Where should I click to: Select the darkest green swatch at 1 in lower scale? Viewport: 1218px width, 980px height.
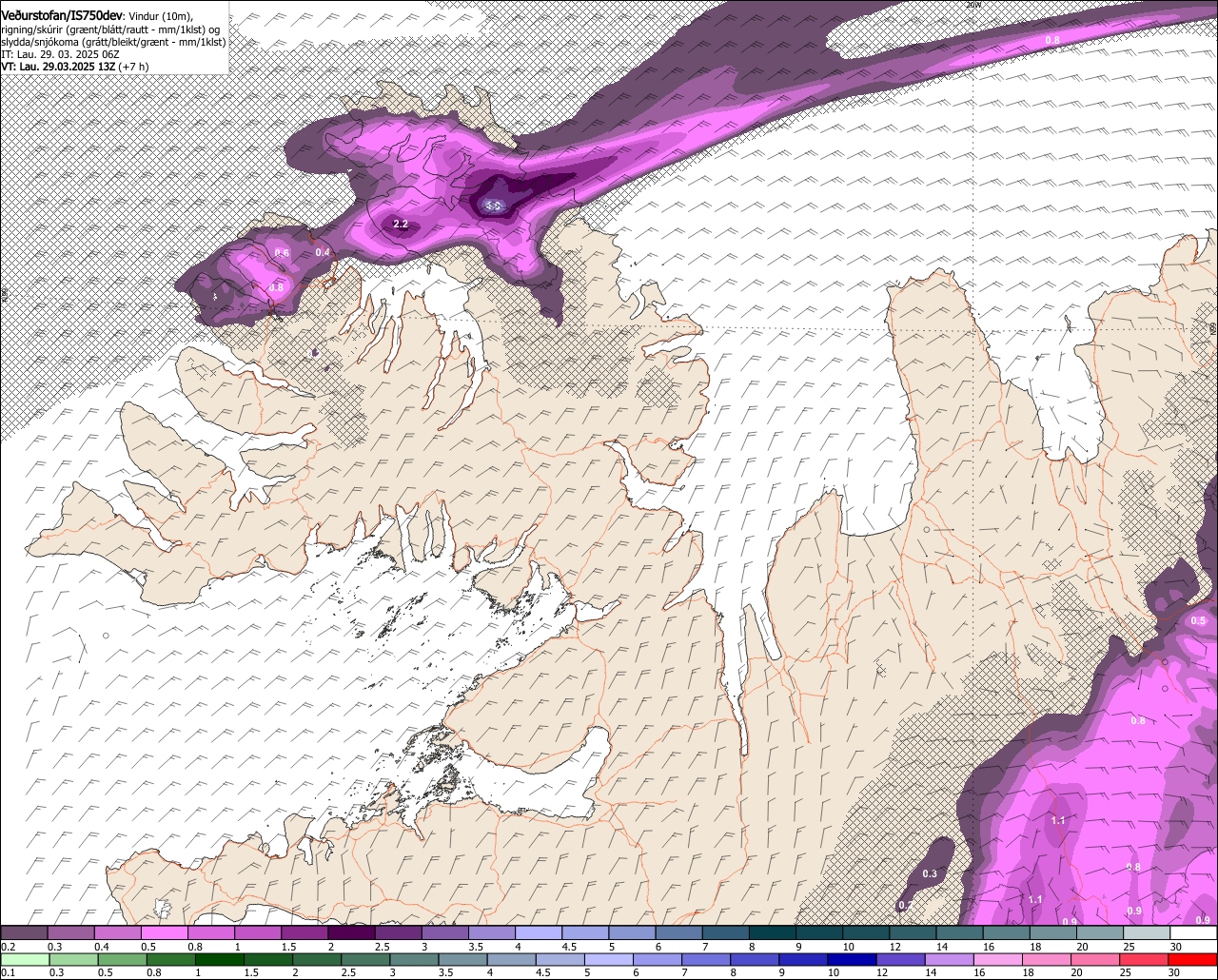click(220, 959)
